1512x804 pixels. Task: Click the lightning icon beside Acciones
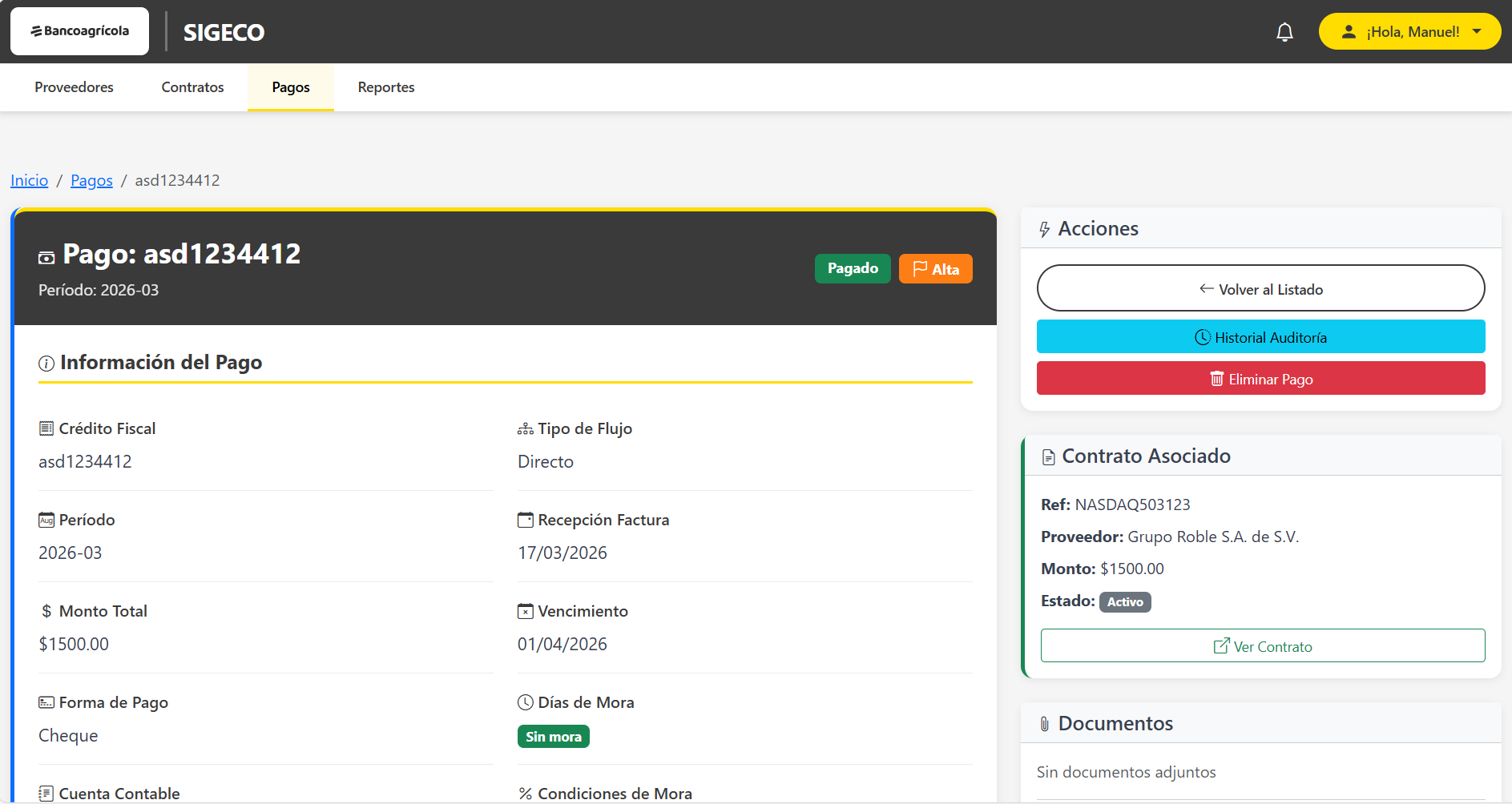[1045, 230]
